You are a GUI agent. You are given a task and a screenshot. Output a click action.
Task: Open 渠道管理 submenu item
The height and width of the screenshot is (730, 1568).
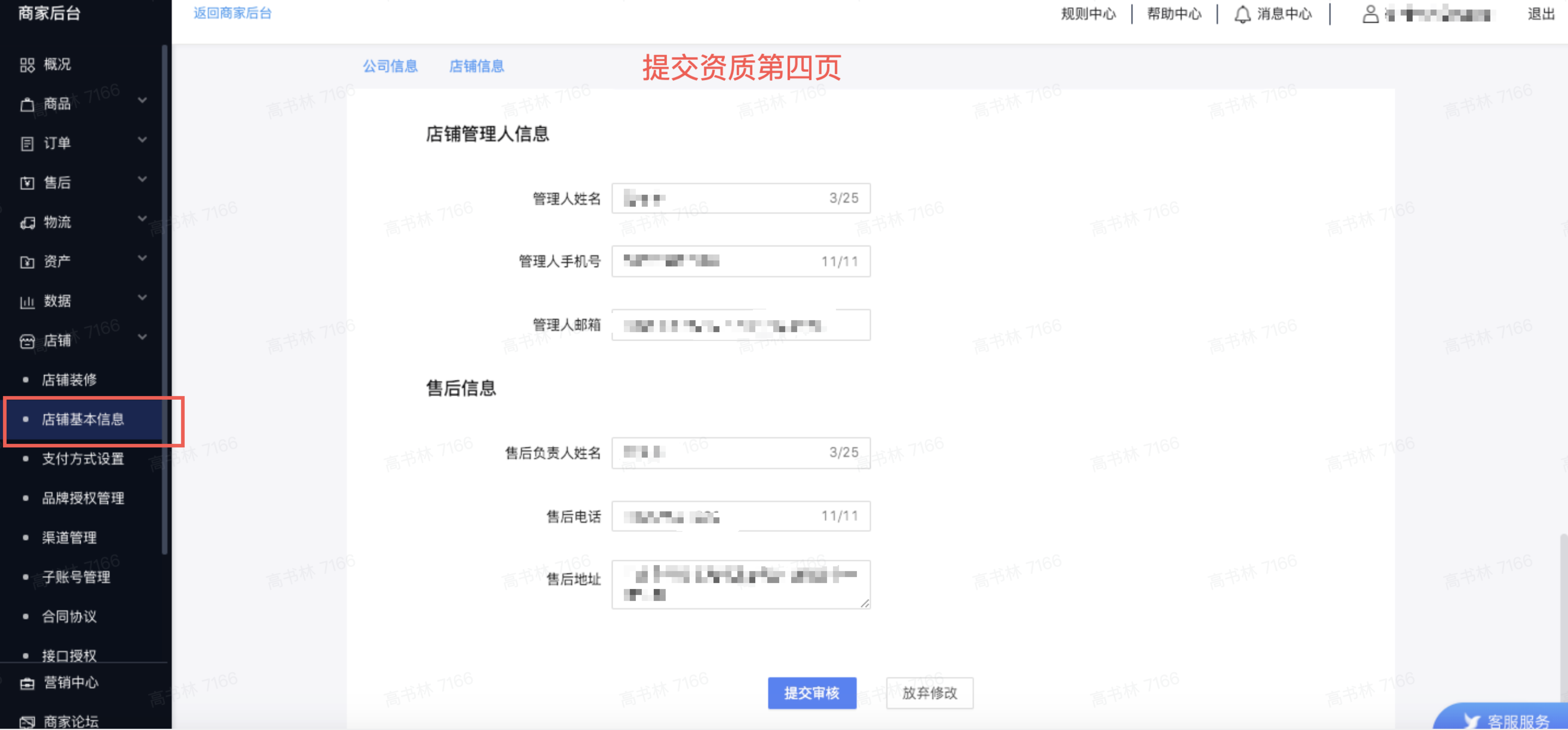pyautogui.click(x=69, y=538)
